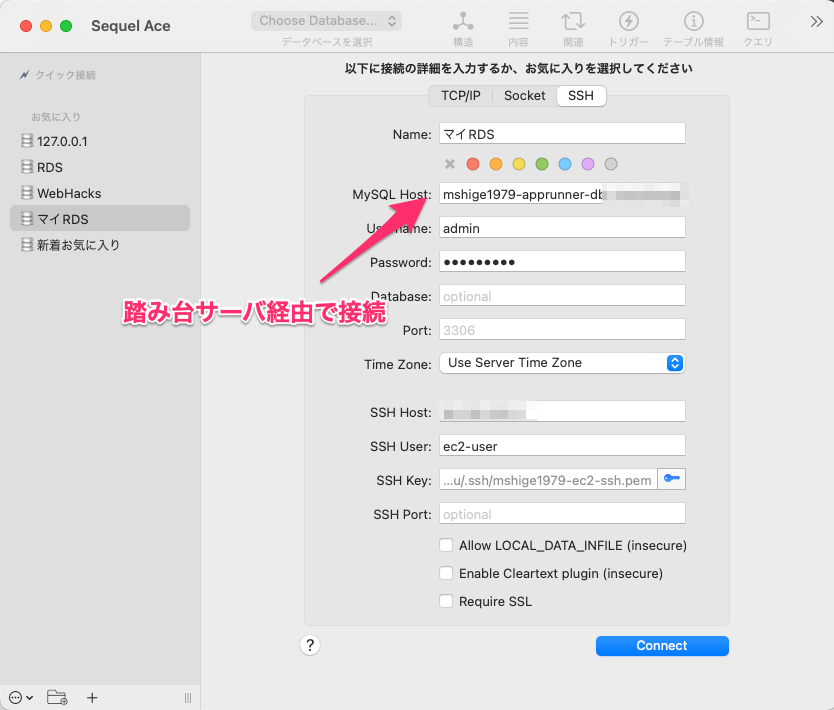Switch to the TCP/IP tab
Screen dimensions: 834x710
461,96
